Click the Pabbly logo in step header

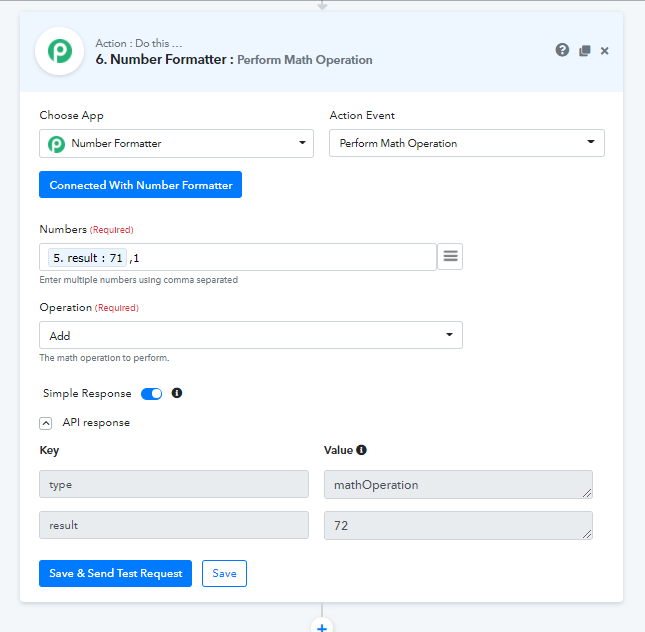(60, 51)
